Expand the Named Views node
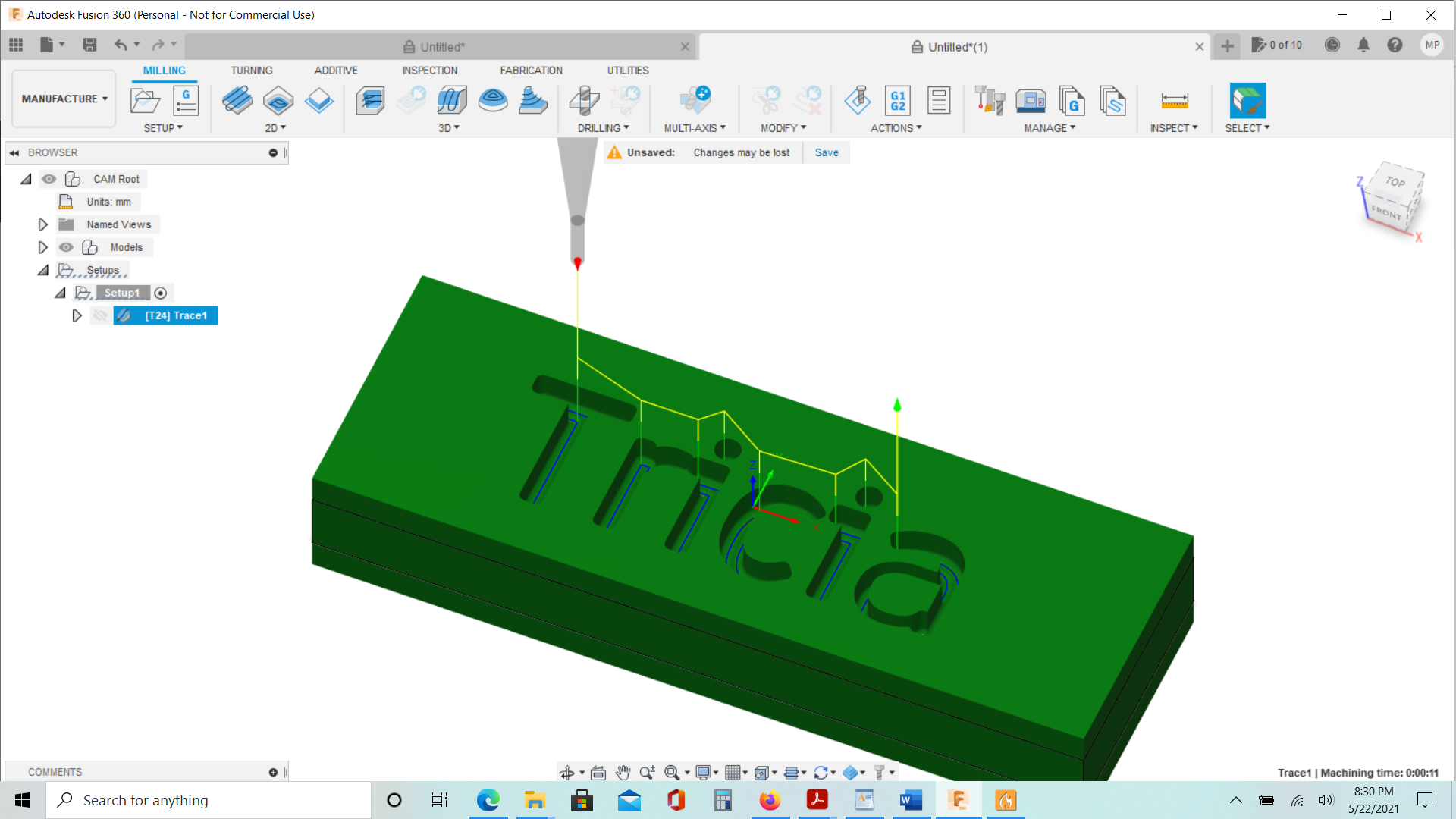The height and width of the screenshot is (819, 1456). tap(43, 224)
